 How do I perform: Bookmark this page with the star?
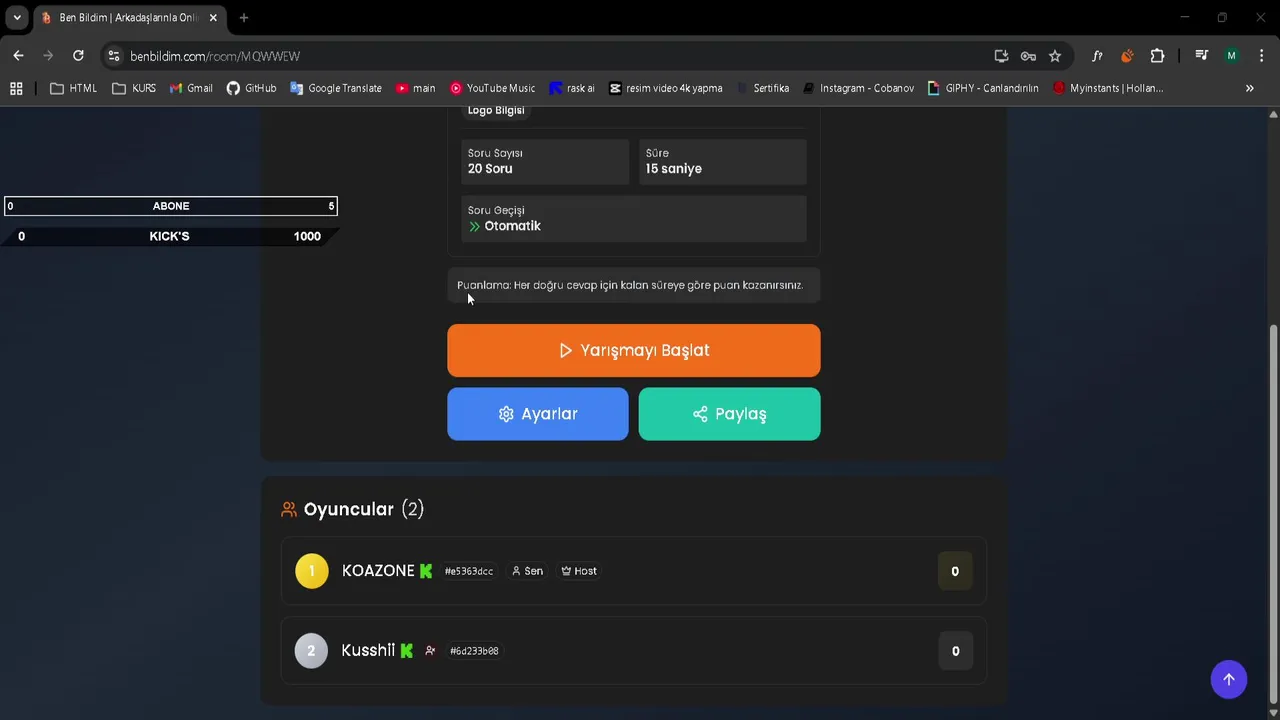1055,56
